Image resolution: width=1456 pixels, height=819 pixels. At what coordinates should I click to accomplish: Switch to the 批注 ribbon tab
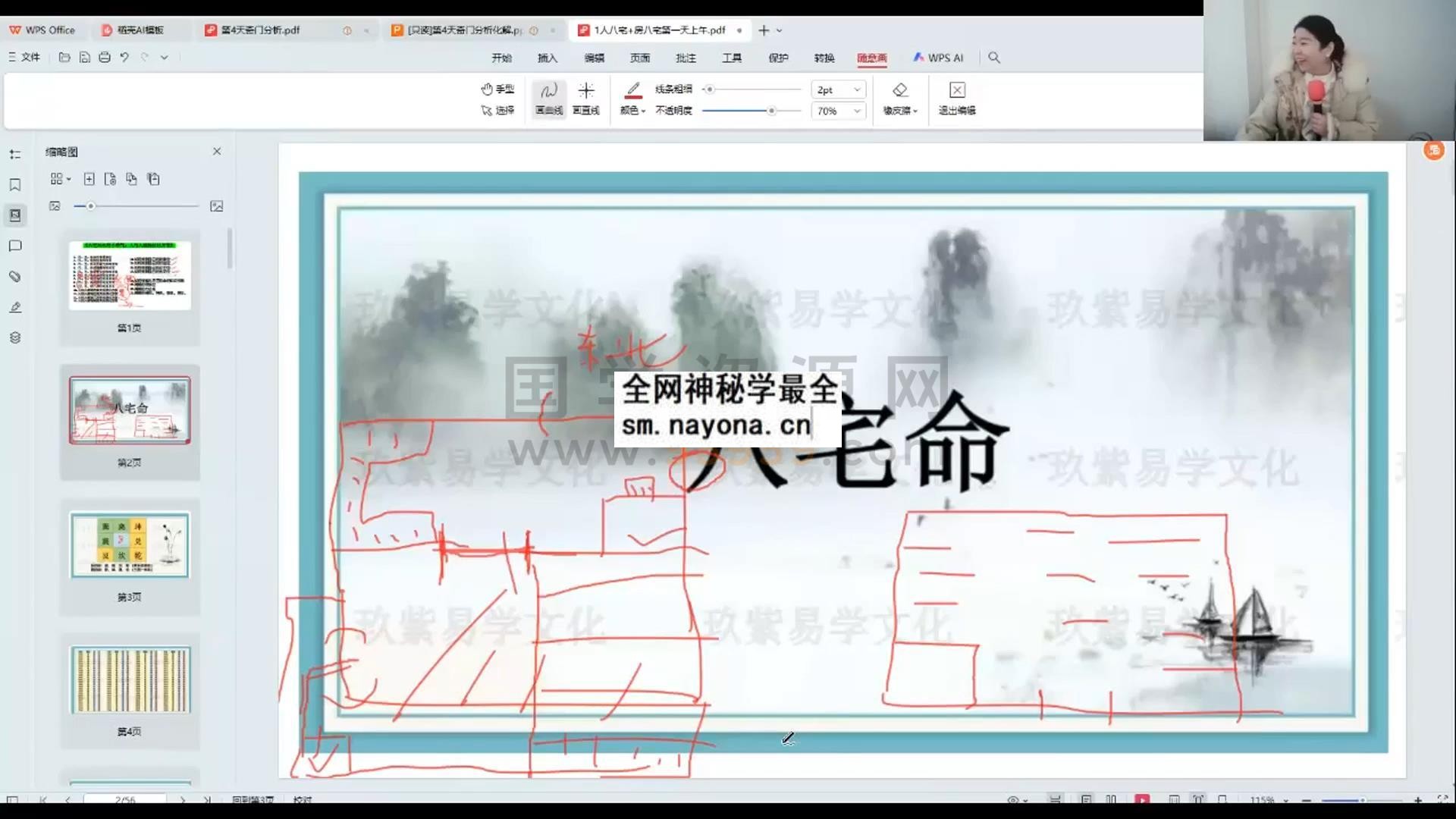pyautogui.click(x=686, y=58)
